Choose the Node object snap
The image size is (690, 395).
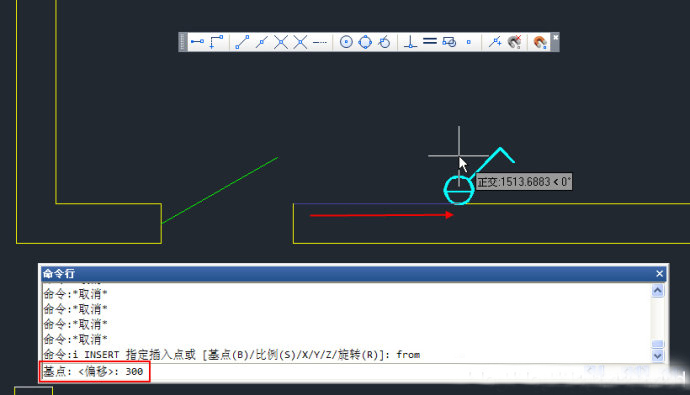469,42
